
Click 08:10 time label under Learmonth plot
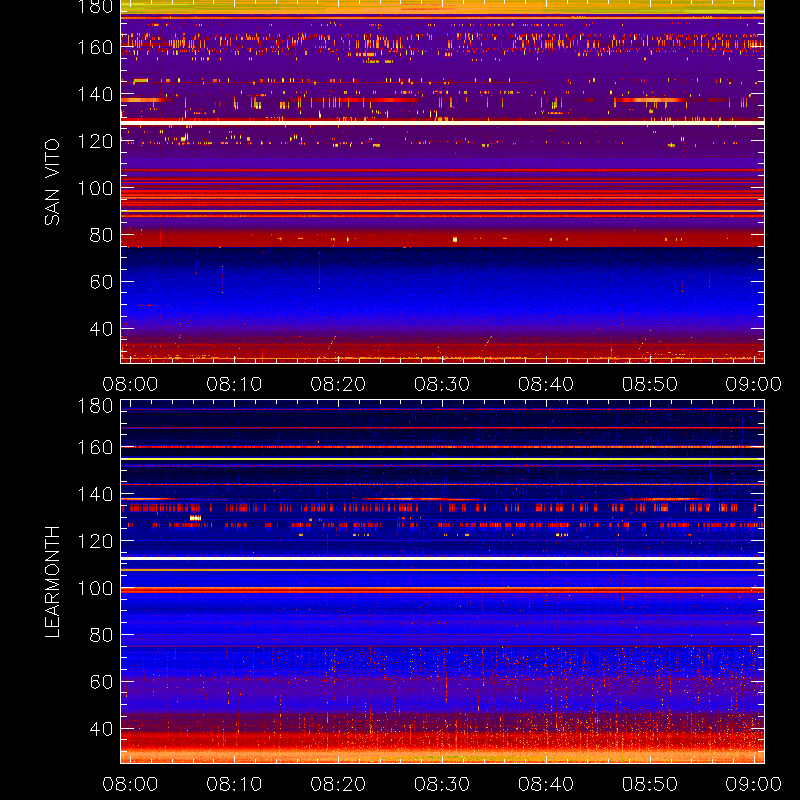[x=234, y=784]
